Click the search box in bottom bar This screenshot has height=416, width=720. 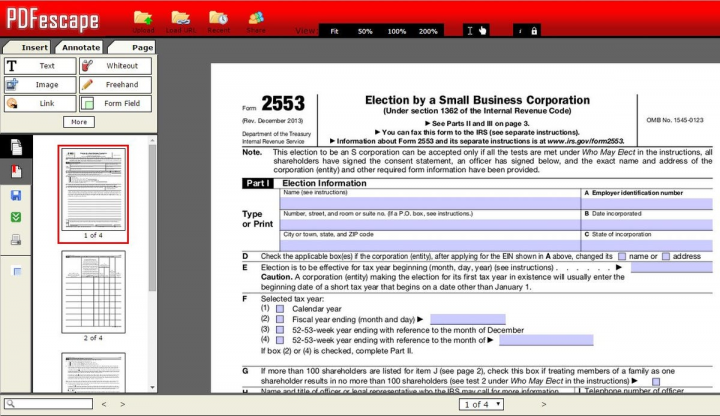pyautogui.click(x=49, y=404)
